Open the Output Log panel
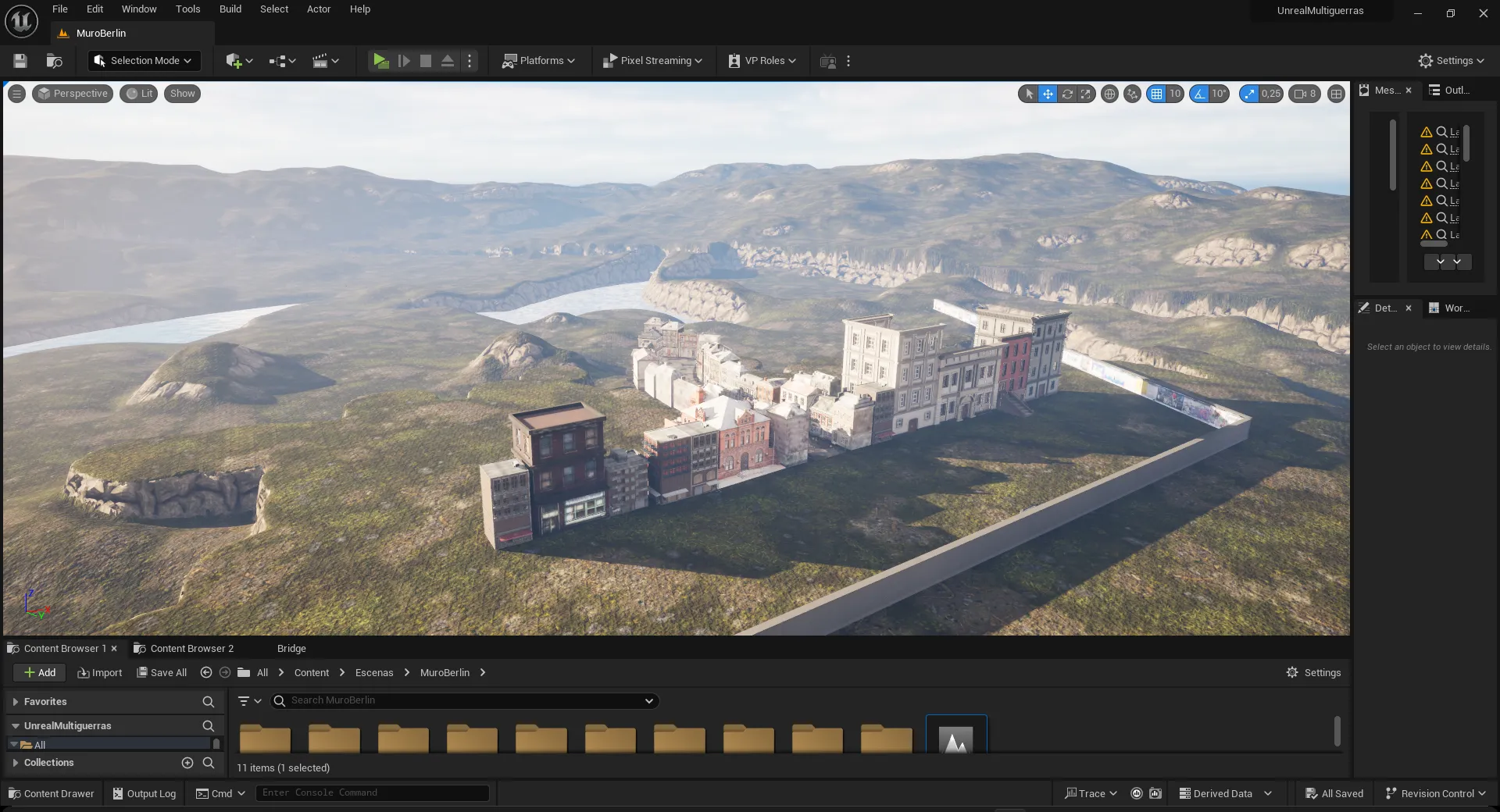1500x812 pixels. point(145,794)
